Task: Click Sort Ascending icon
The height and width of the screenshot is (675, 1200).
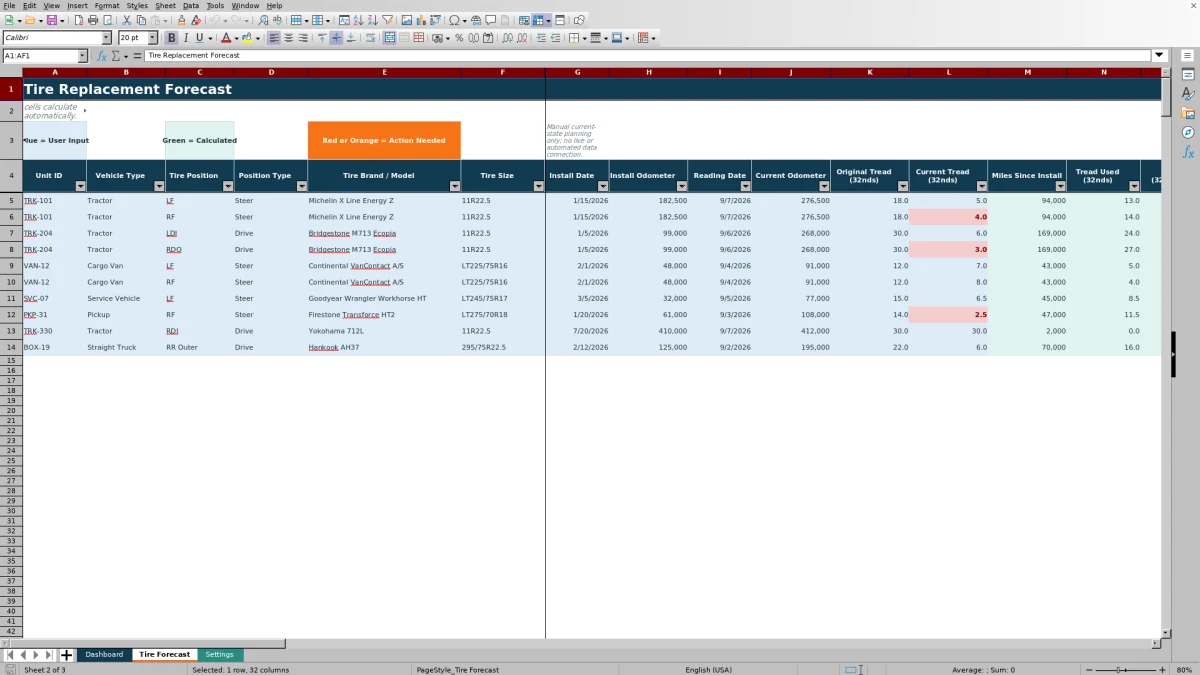Action: 358,20
